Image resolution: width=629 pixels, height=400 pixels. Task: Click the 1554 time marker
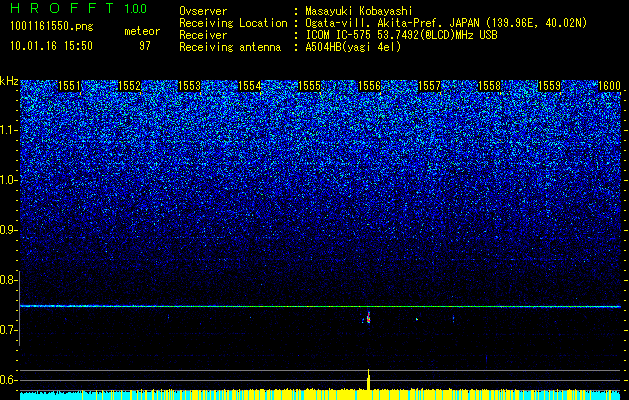250,86
